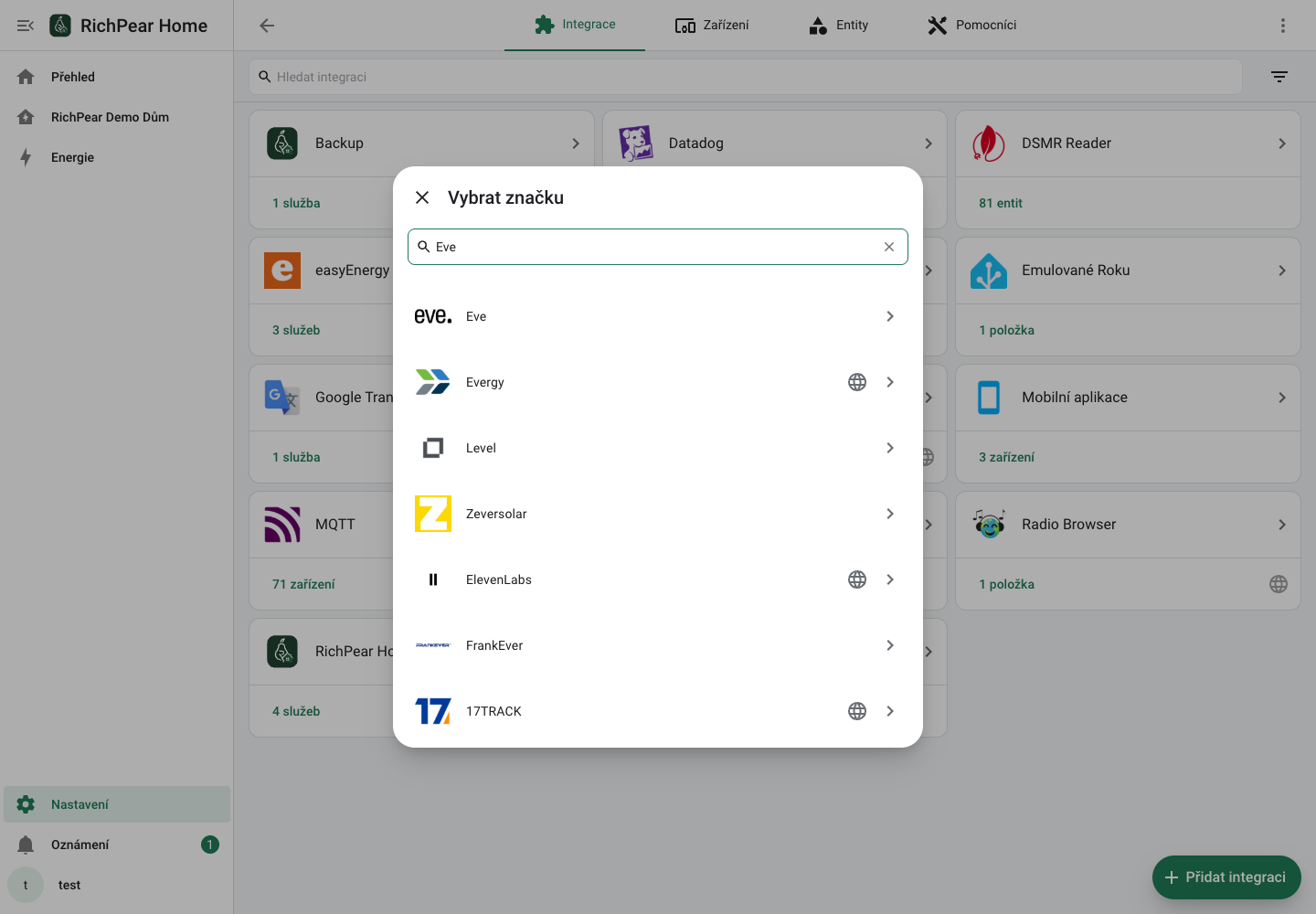1316x914 pixels.
Task: Open the 71 zařízení link
Action: coord(303,584)
